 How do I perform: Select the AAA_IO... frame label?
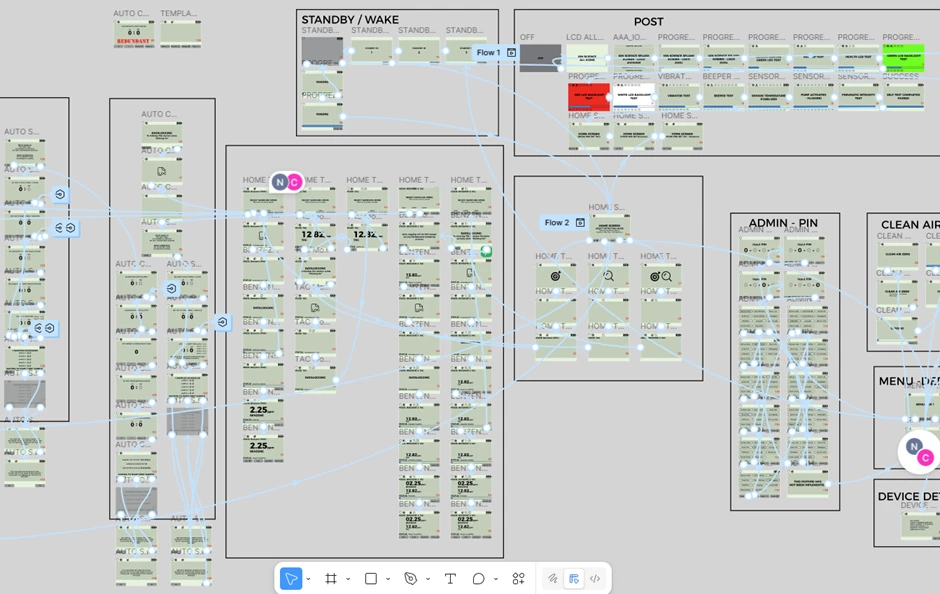tap(629, 37)
